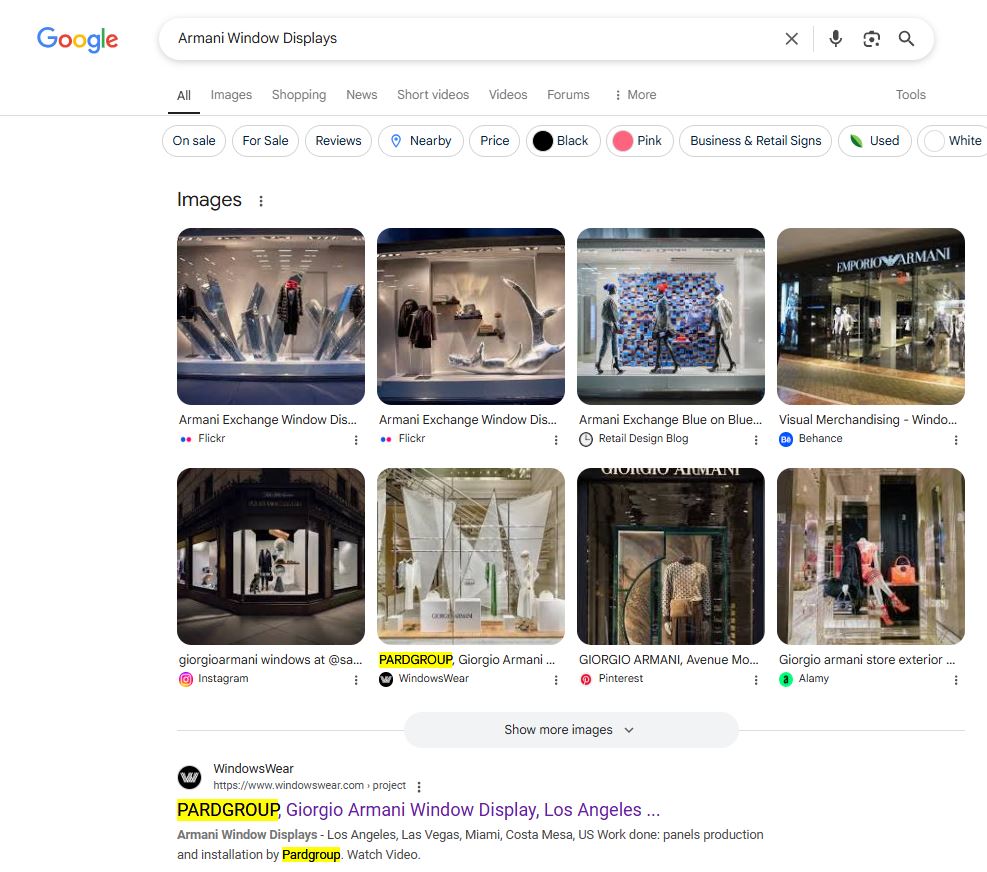Switch to the Images tab
This screenshot has width=987, height=872.
pos(231,94)
